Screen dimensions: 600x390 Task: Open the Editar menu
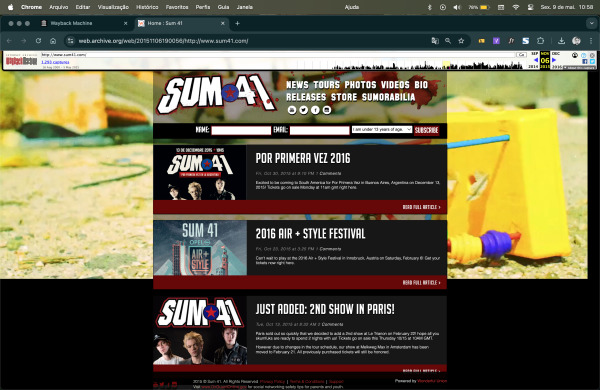pyautogui.click(x=83, y=7)
